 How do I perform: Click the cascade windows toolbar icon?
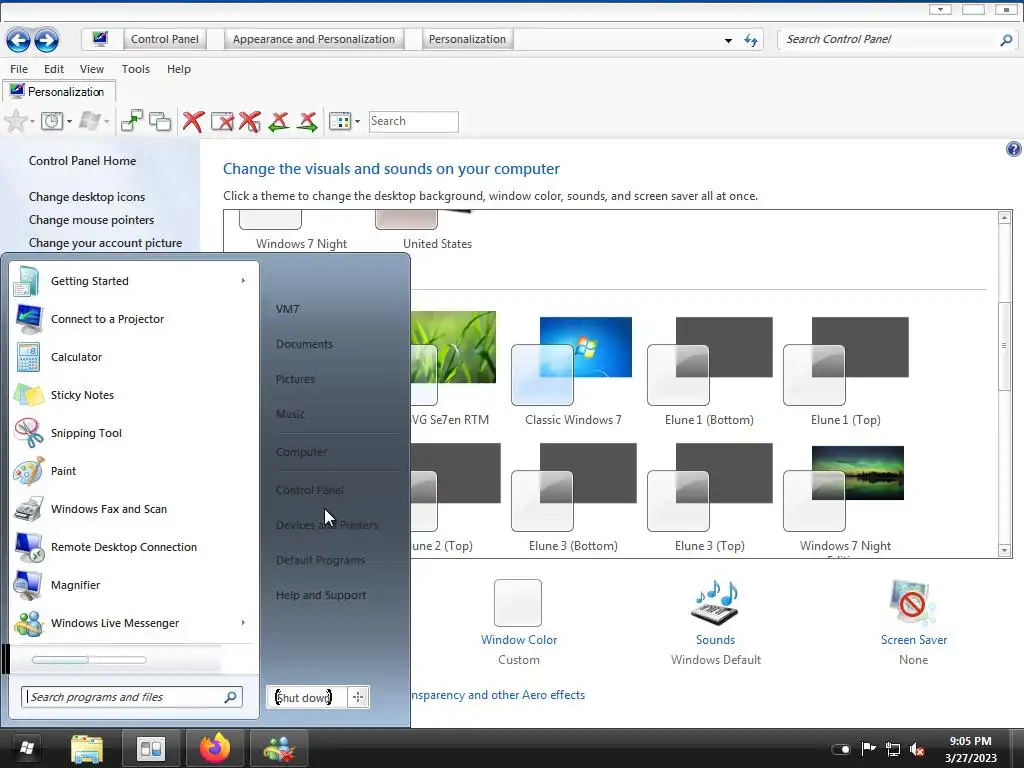point(160,121)
